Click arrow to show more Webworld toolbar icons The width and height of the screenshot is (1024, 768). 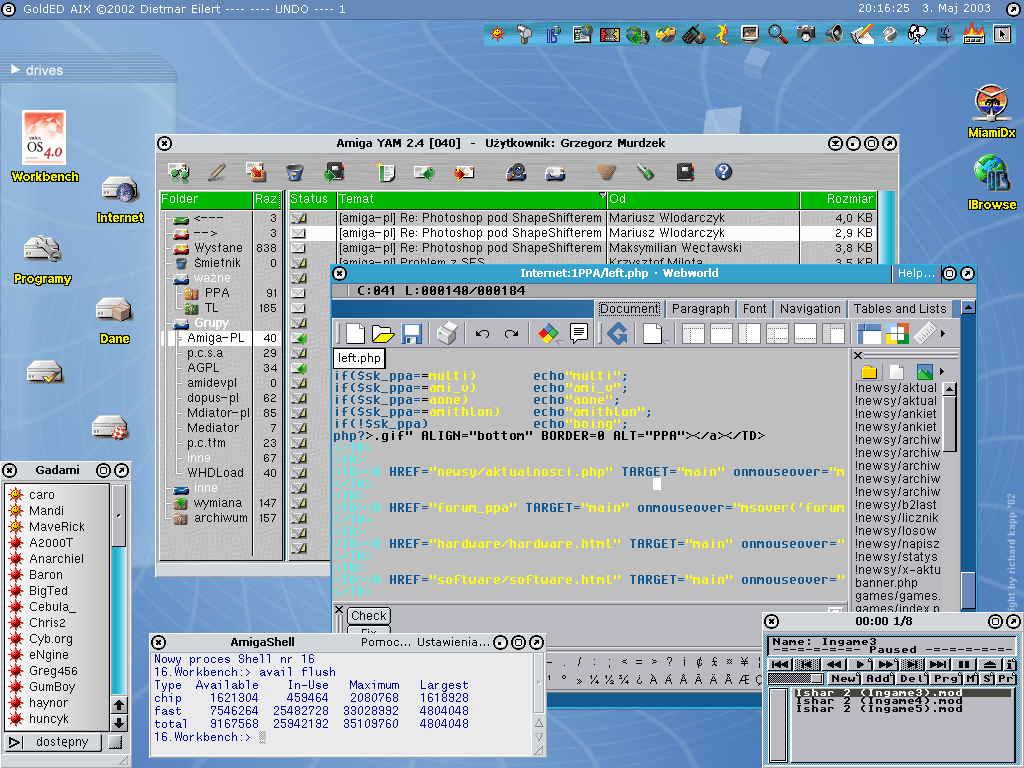[x=943, y=334]
